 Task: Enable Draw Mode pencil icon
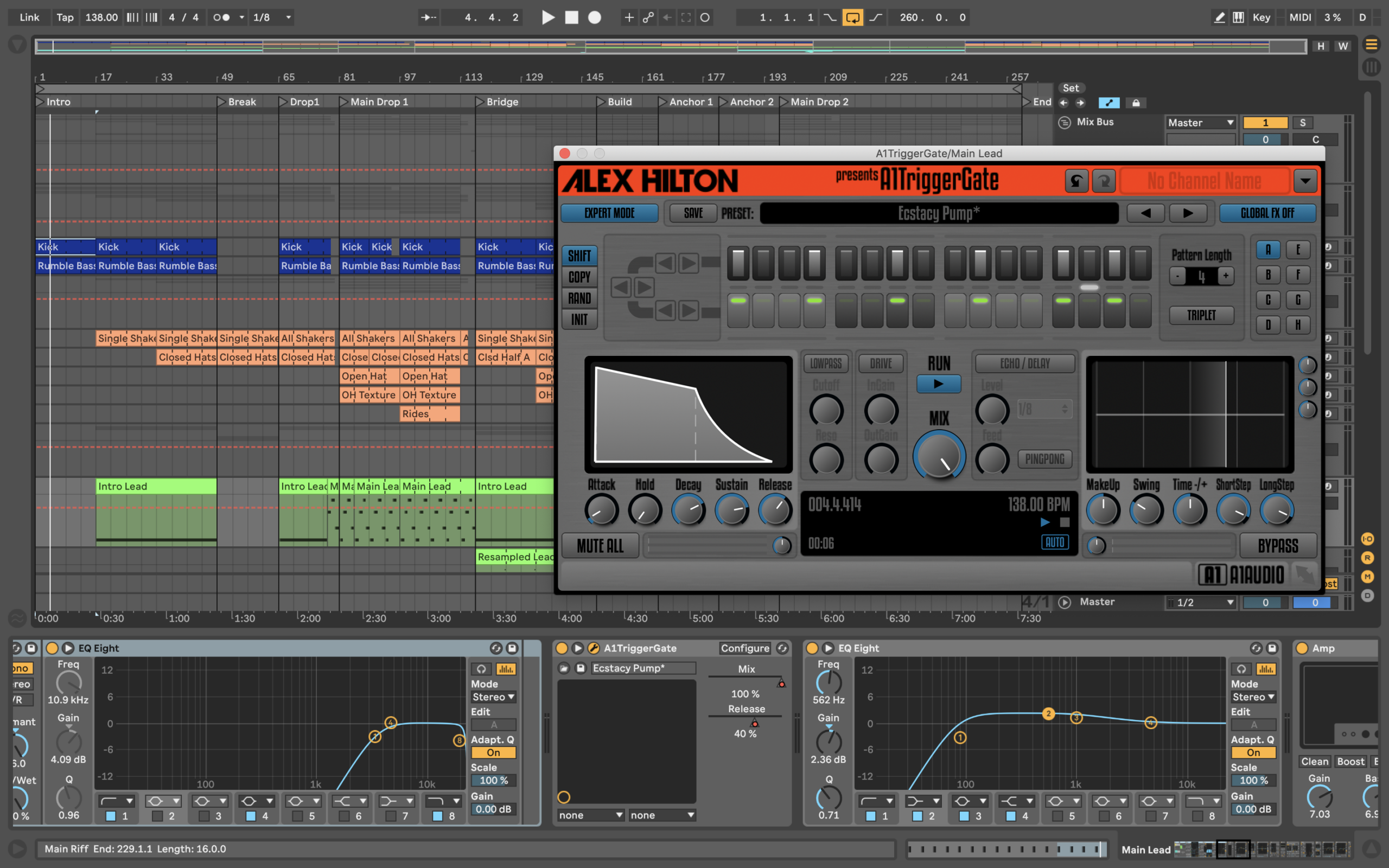(x=1219, y=17)
